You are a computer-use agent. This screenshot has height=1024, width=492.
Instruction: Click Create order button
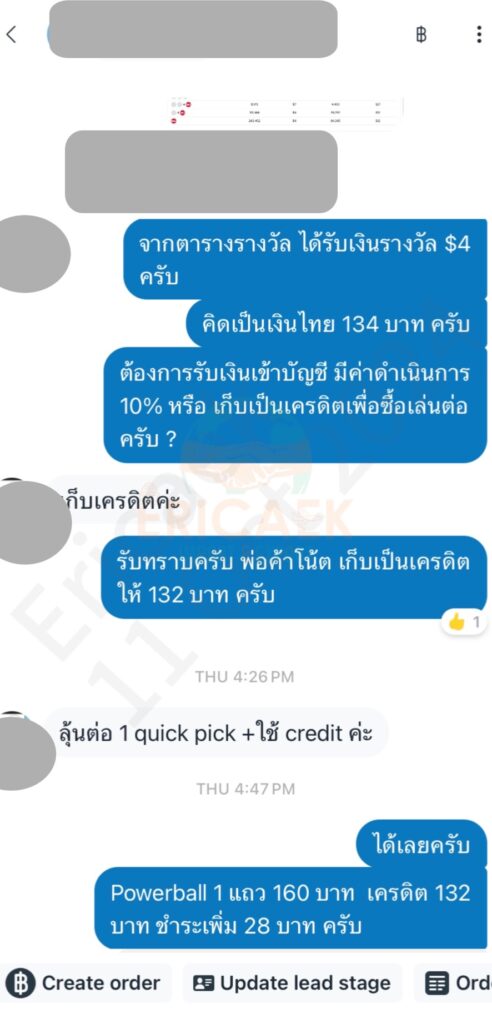[x=86, y=983]
